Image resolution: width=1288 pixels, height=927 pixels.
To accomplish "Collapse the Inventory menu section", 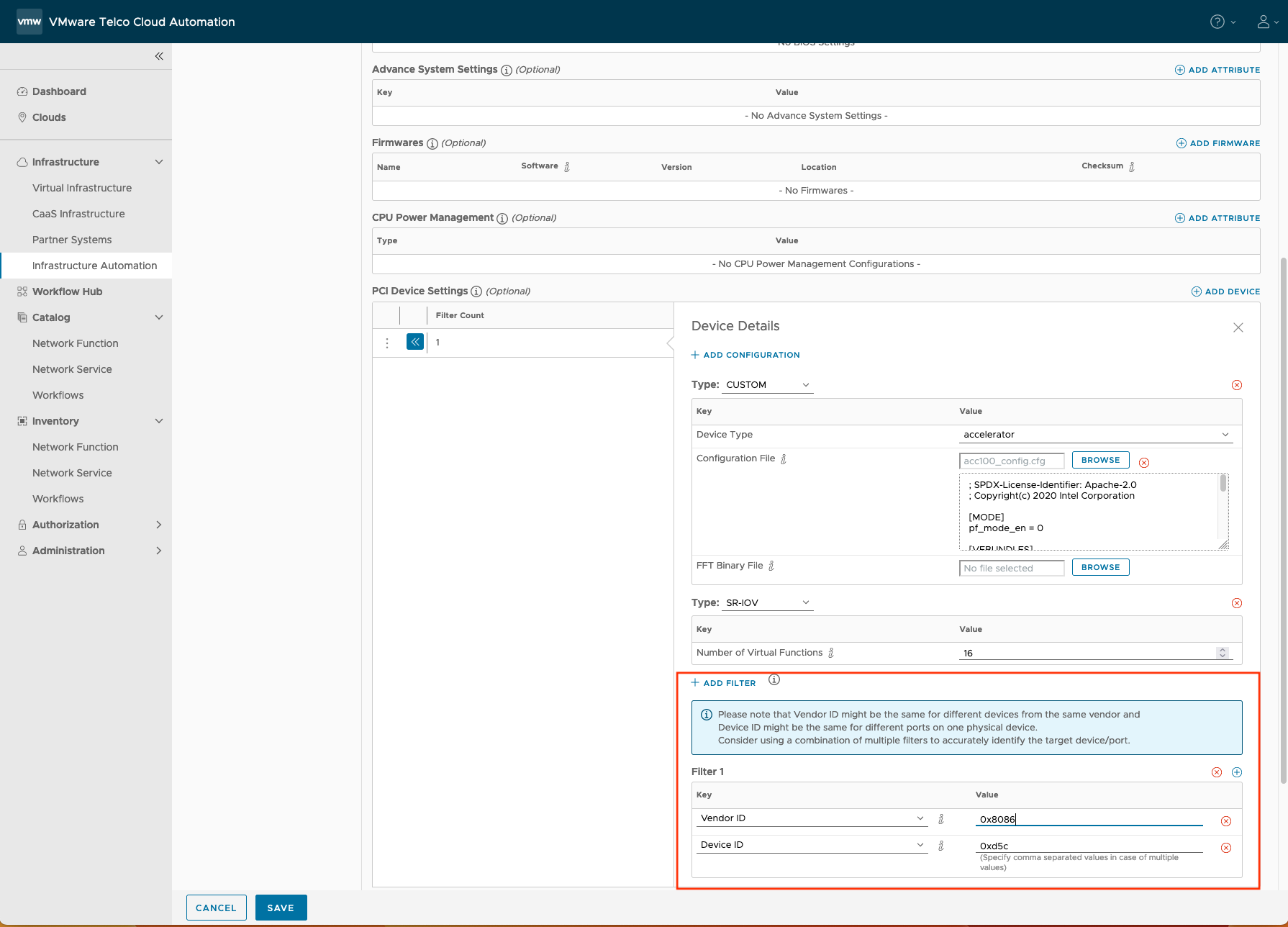I will [x=159, y=421].
